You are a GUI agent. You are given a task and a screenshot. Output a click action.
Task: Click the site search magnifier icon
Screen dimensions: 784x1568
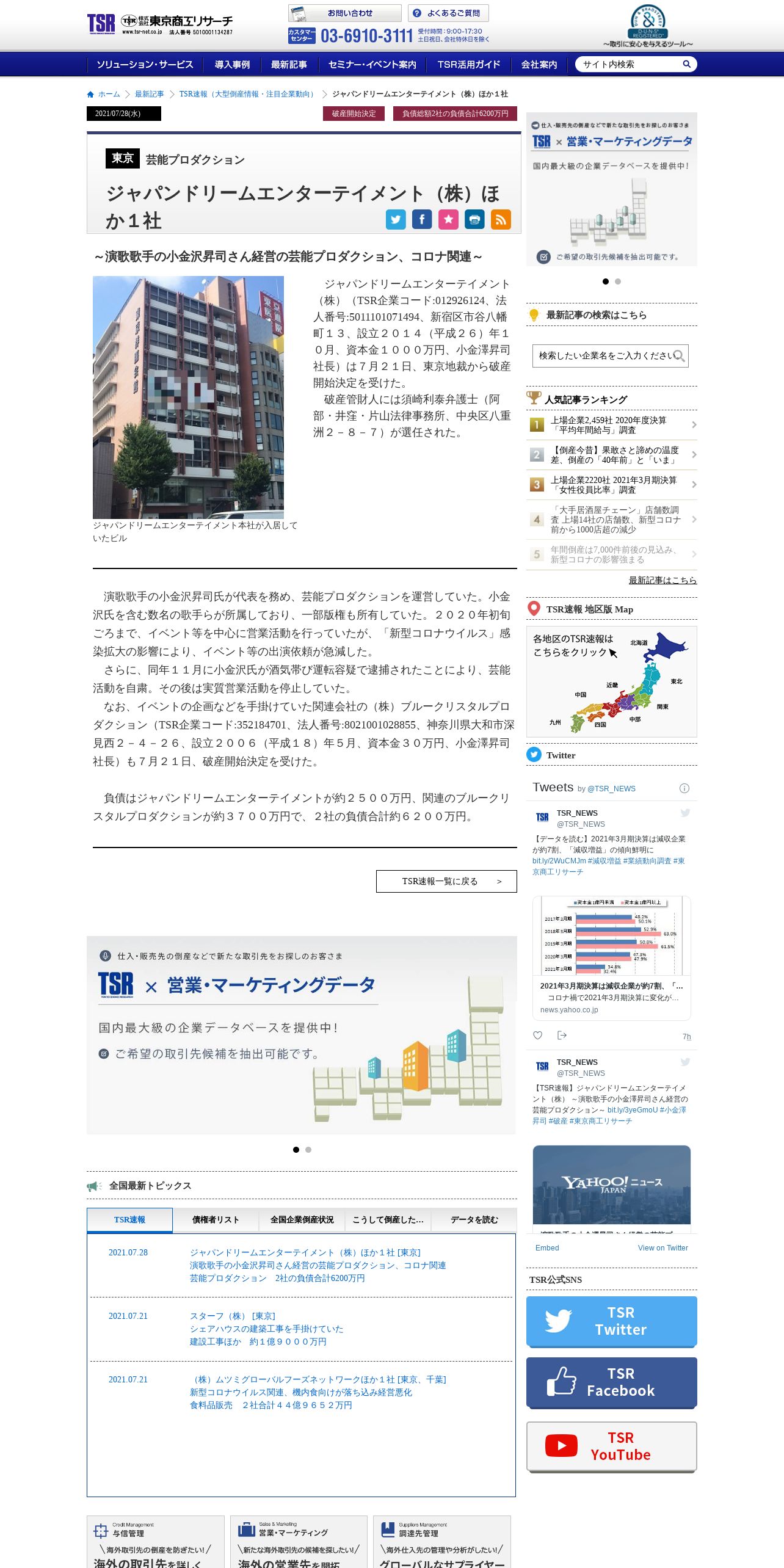[686, 64]
